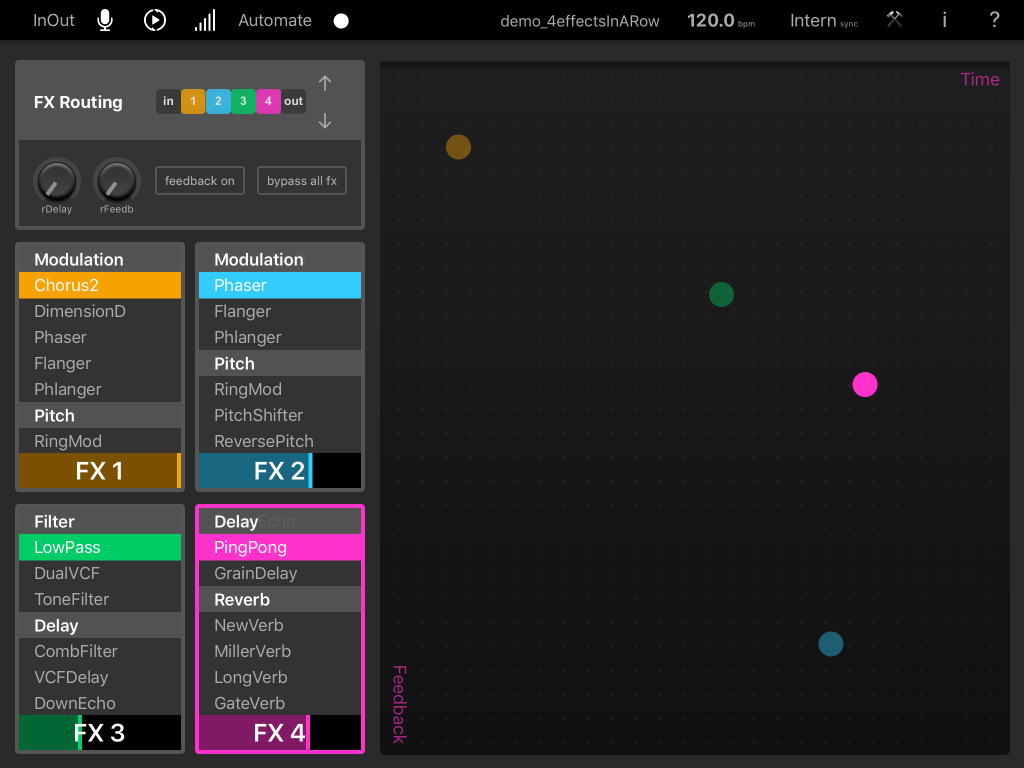Click the Automate record circle

click(341, 21)
